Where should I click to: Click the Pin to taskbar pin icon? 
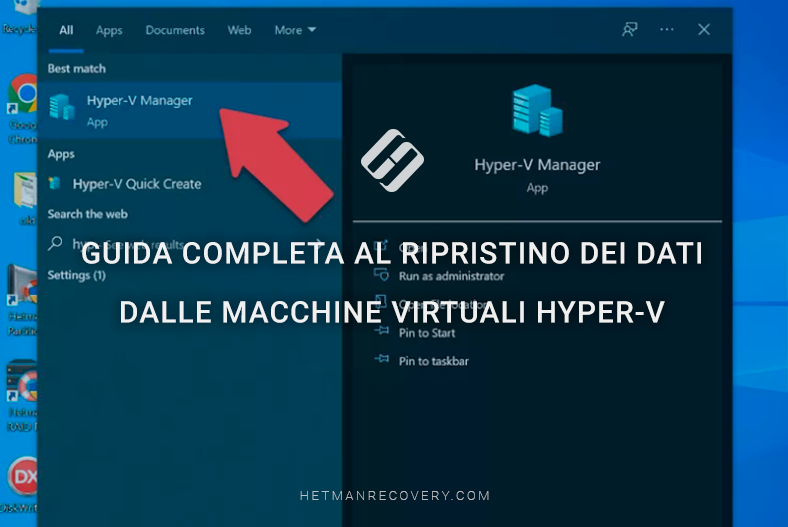pos(382,359)
